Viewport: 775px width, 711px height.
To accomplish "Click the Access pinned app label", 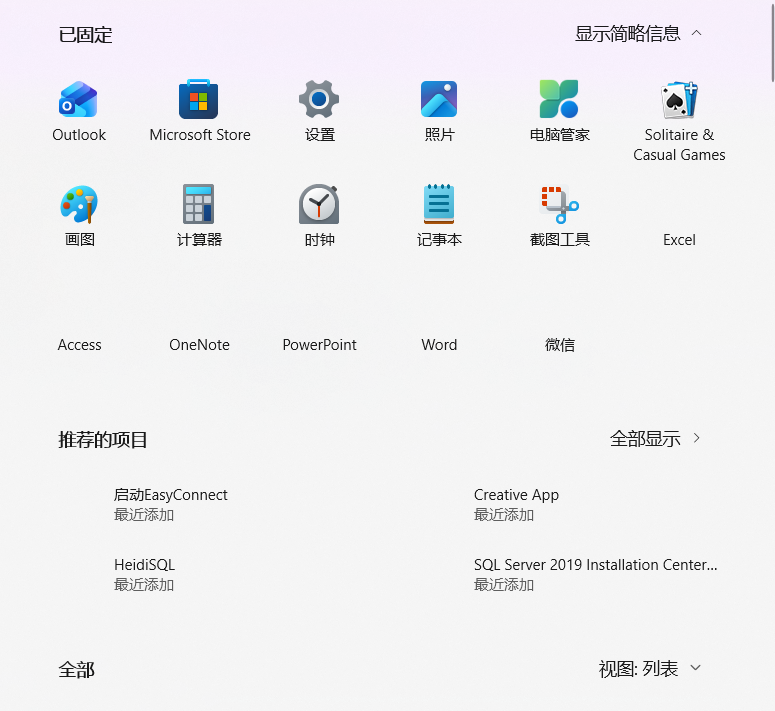I will coord(79,345).
